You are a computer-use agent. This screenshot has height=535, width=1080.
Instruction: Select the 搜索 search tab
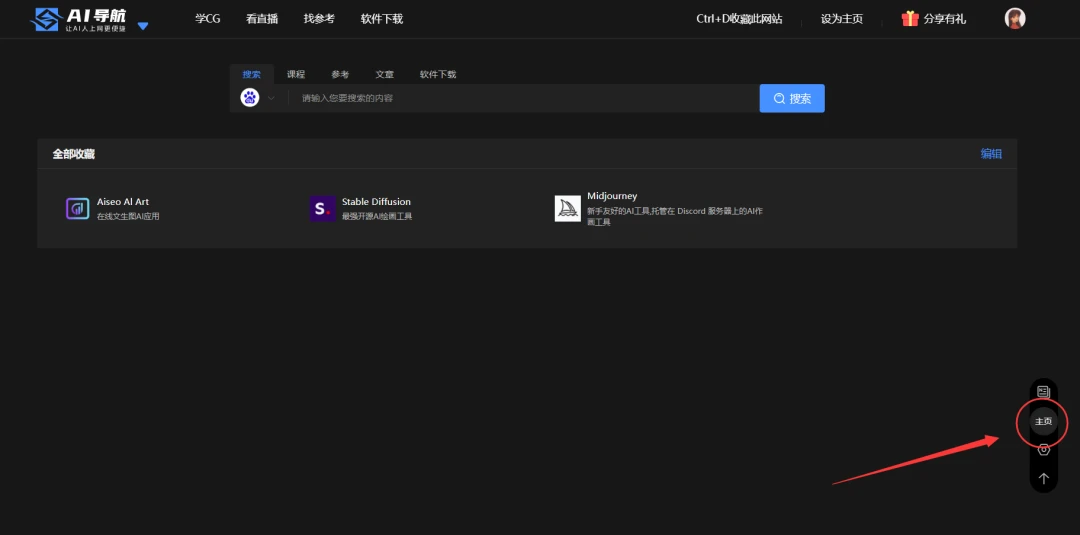coord(251,74)
